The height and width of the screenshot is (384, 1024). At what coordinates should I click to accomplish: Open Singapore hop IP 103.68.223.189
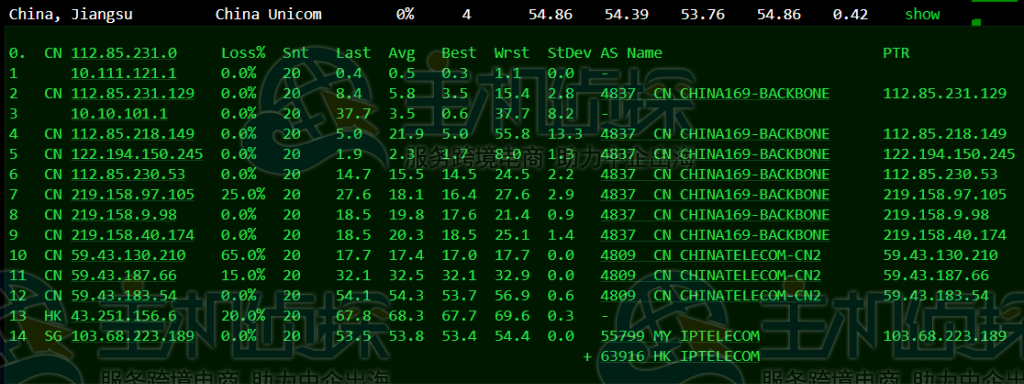tap(133, 337)
